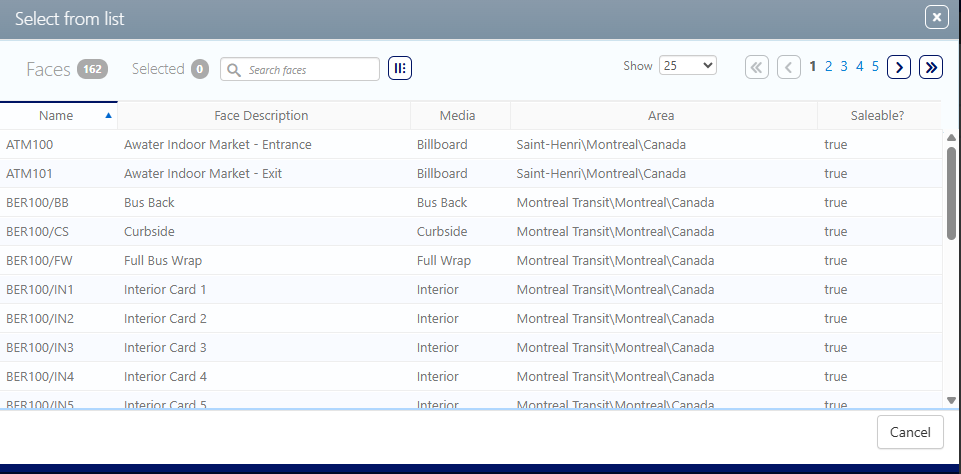Click the Name column sort arrow
Viewport: 961px width, 474px height.
click(108, 116)
